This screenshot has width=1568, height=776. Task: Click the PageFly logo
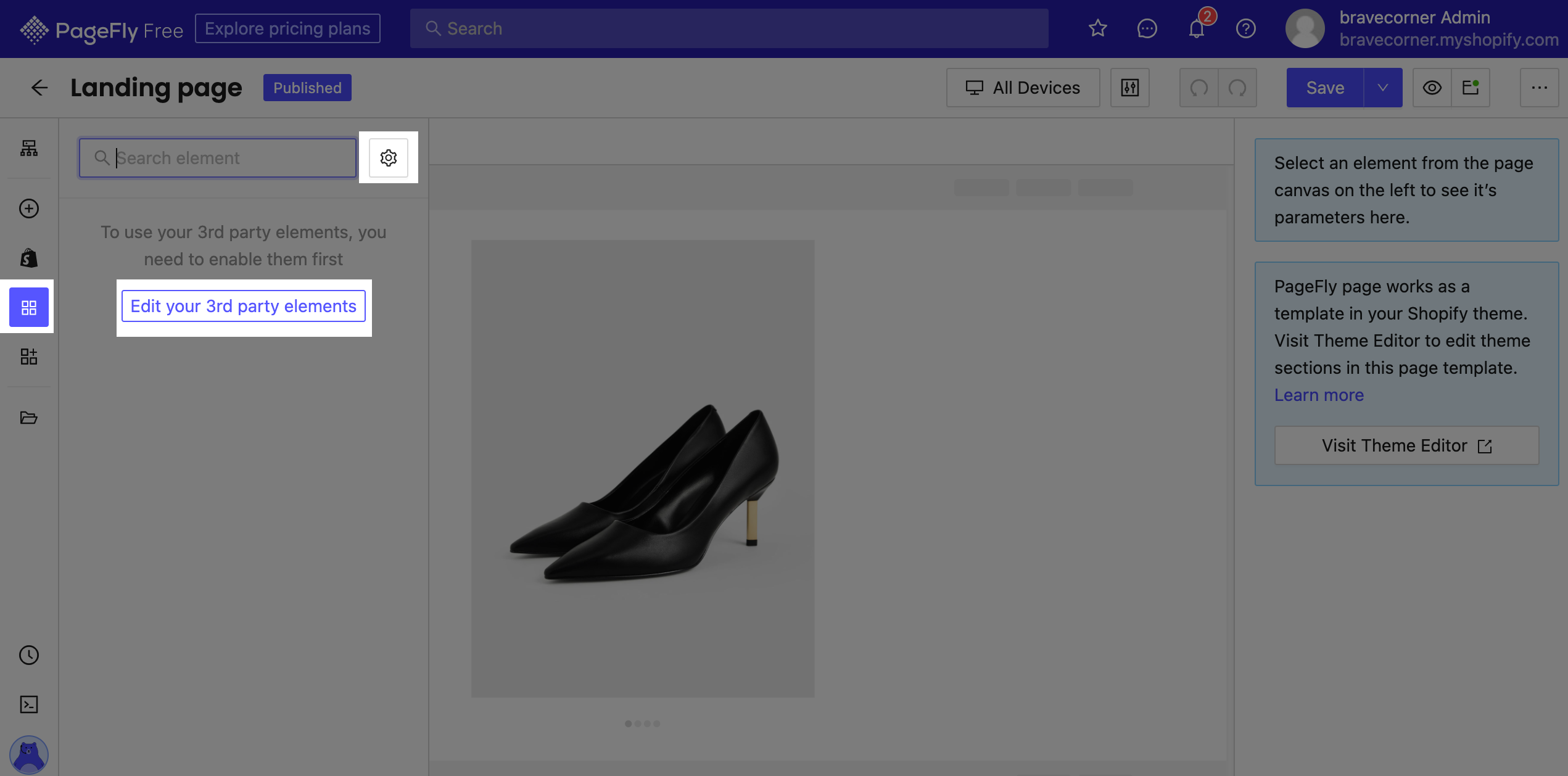tap(101, 29)
